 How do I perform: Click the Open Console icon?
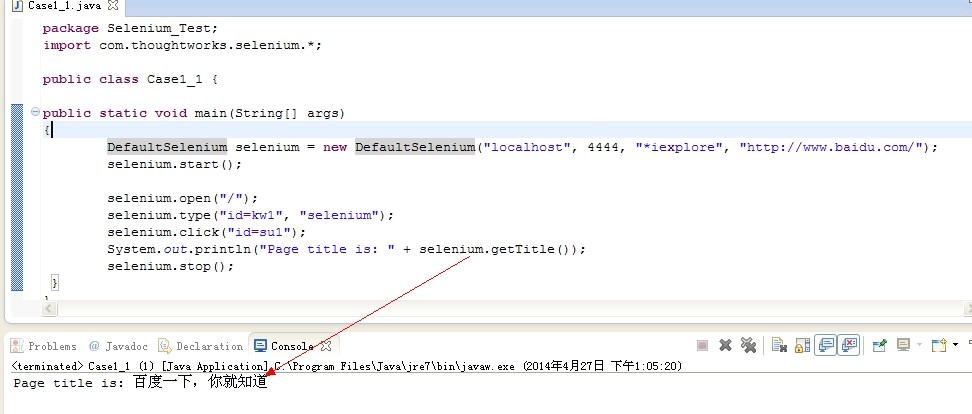pos(939,345)
